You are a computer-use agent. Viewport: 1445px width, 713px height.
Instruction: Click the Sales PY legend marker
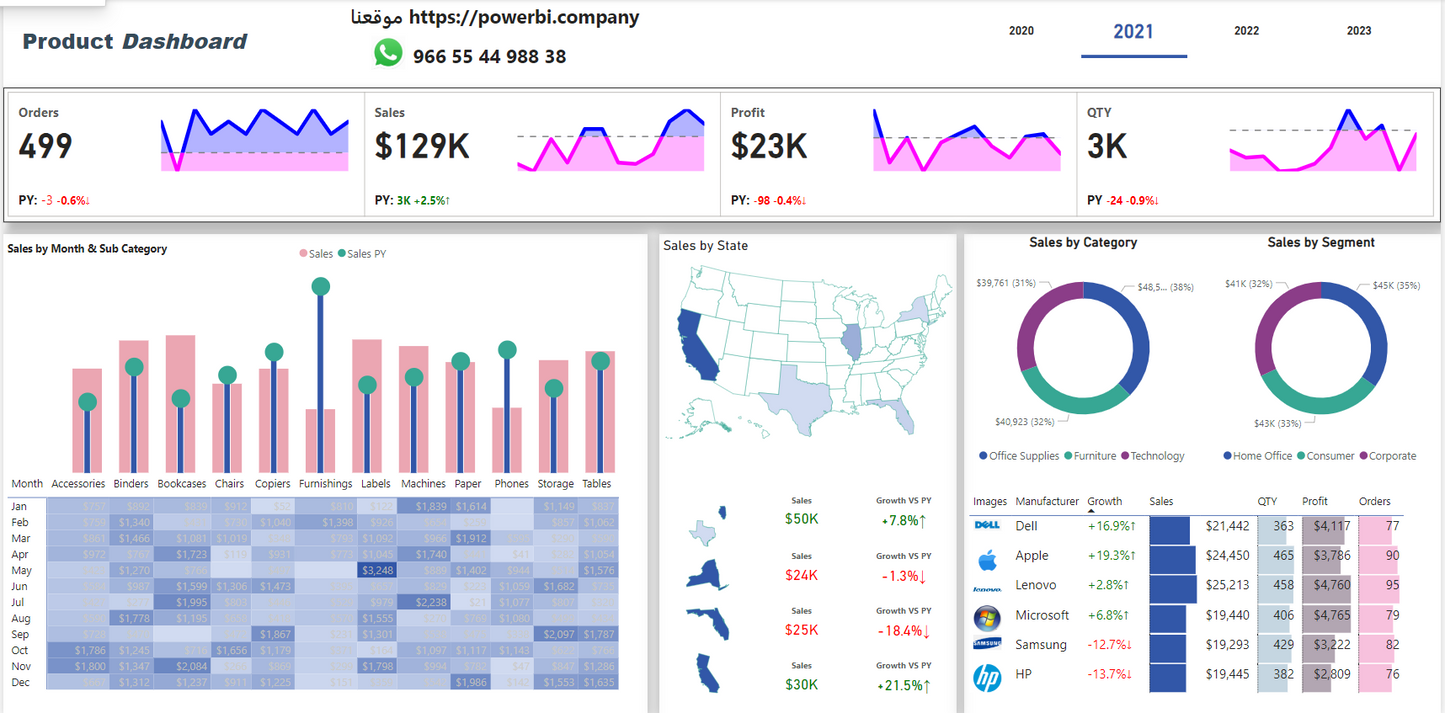(x=341, y=254)
